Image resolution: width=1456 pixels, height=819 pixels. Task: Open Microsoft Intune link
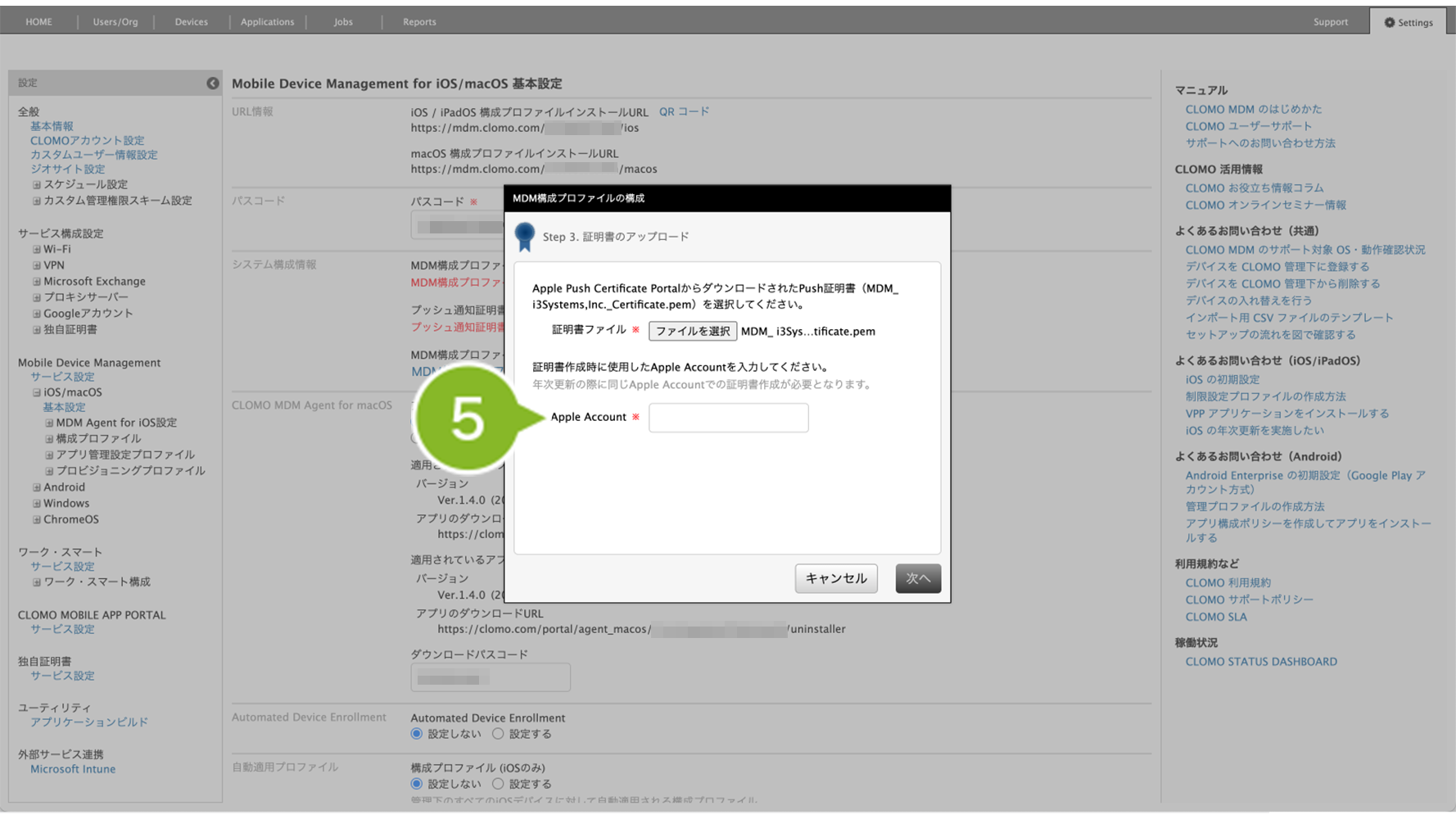(73, 770)
